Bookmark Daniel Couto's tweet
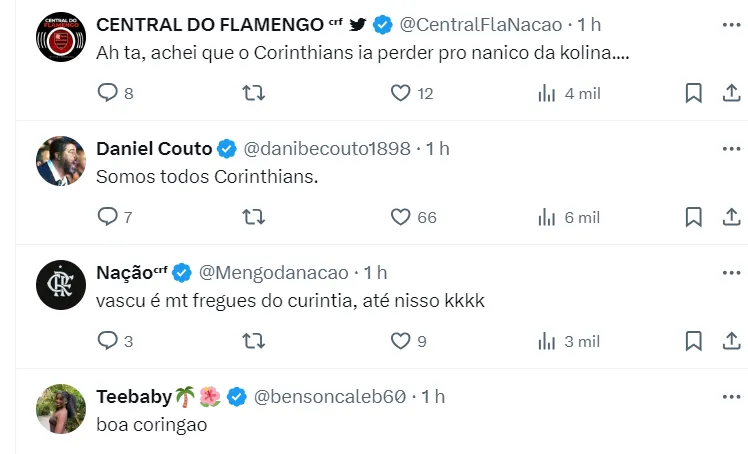748x454 pixels. [693, 217]
